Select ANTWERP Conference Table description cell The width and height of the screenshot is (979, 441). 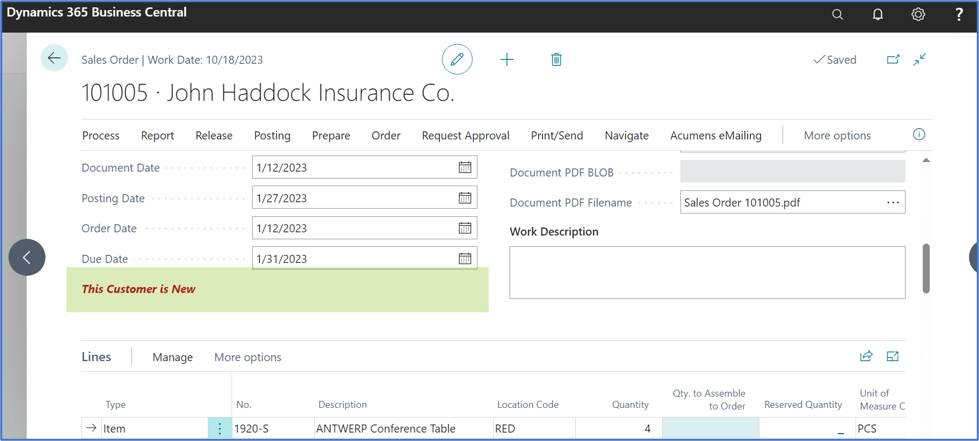[x=403, y=429]
